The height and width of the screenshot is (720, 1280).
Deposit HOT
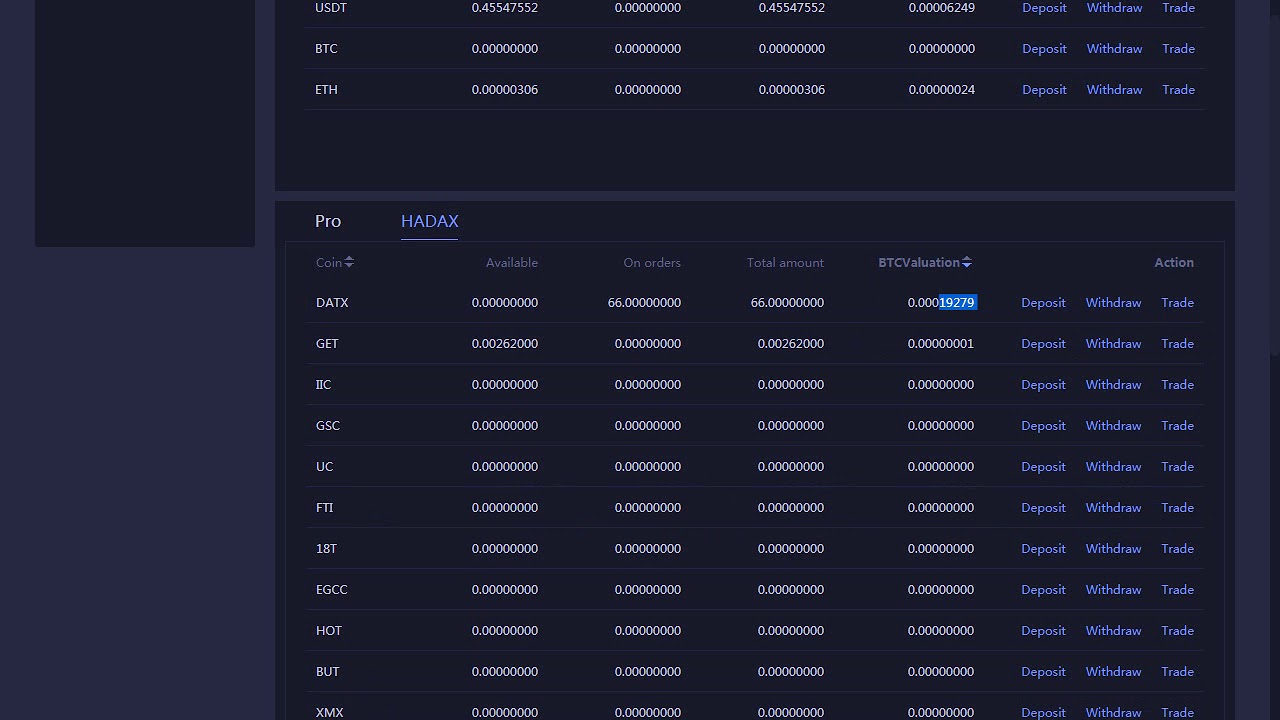click(x=1043, y=630)
